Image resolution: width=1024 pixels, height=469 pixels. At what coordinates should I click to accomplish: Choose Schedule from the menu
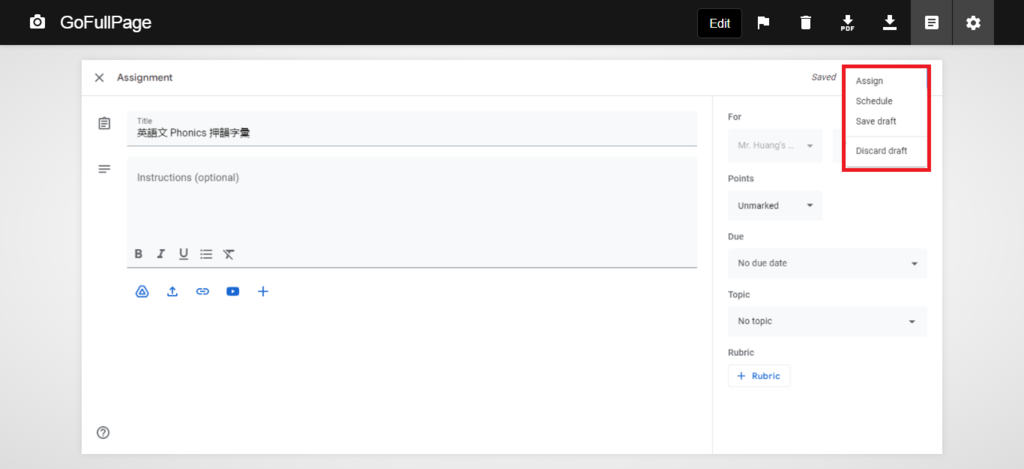click(x=874, y=101)
